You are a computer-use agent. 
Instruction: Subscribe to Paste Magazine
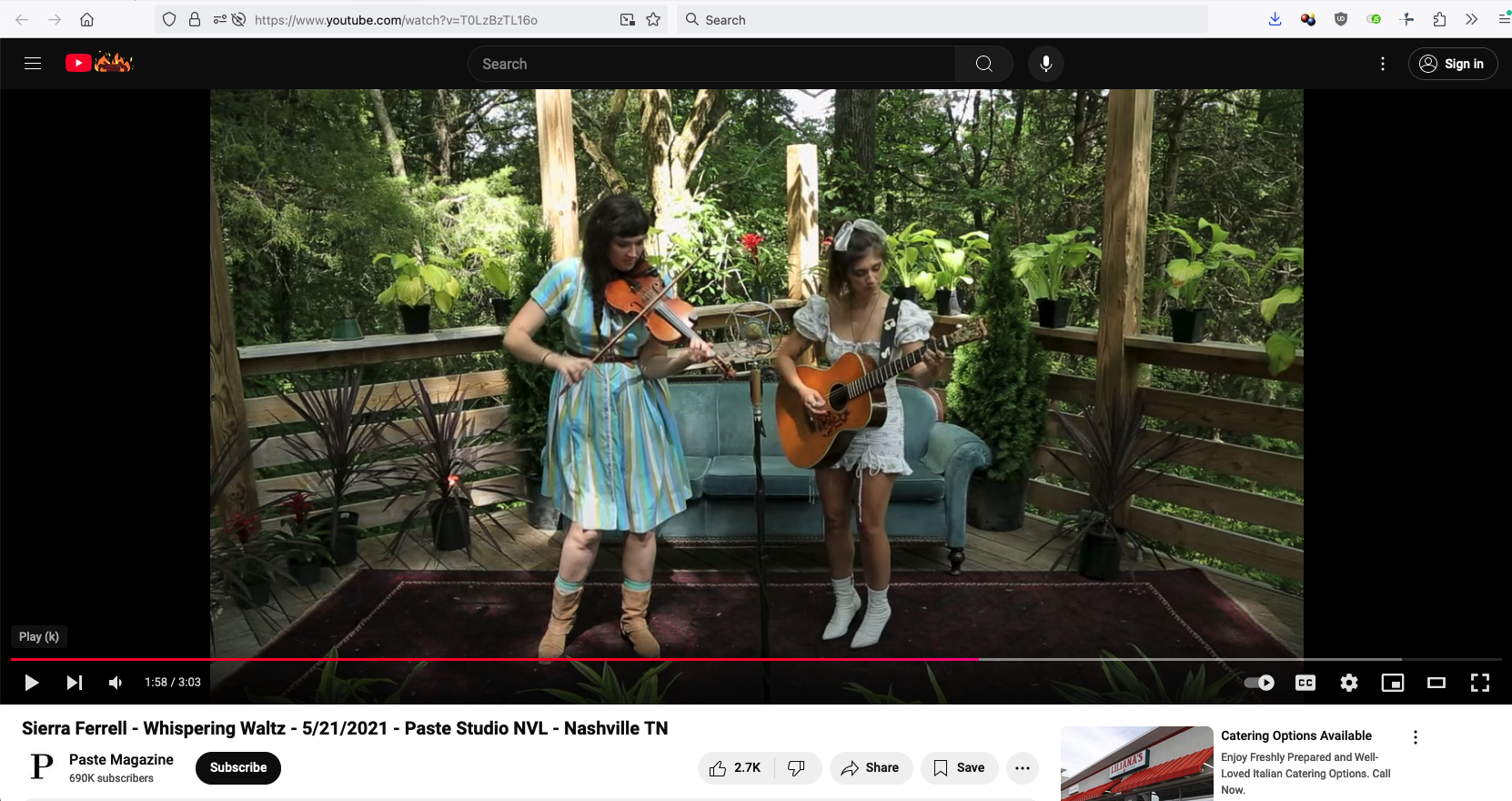coord(238,767)
